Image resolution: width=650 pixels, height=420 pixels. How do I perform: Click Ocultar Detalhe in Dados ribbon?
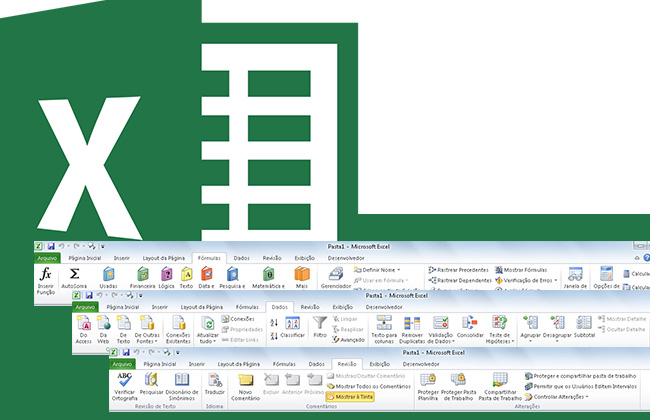pyautogui.click(x=622, y=329)
